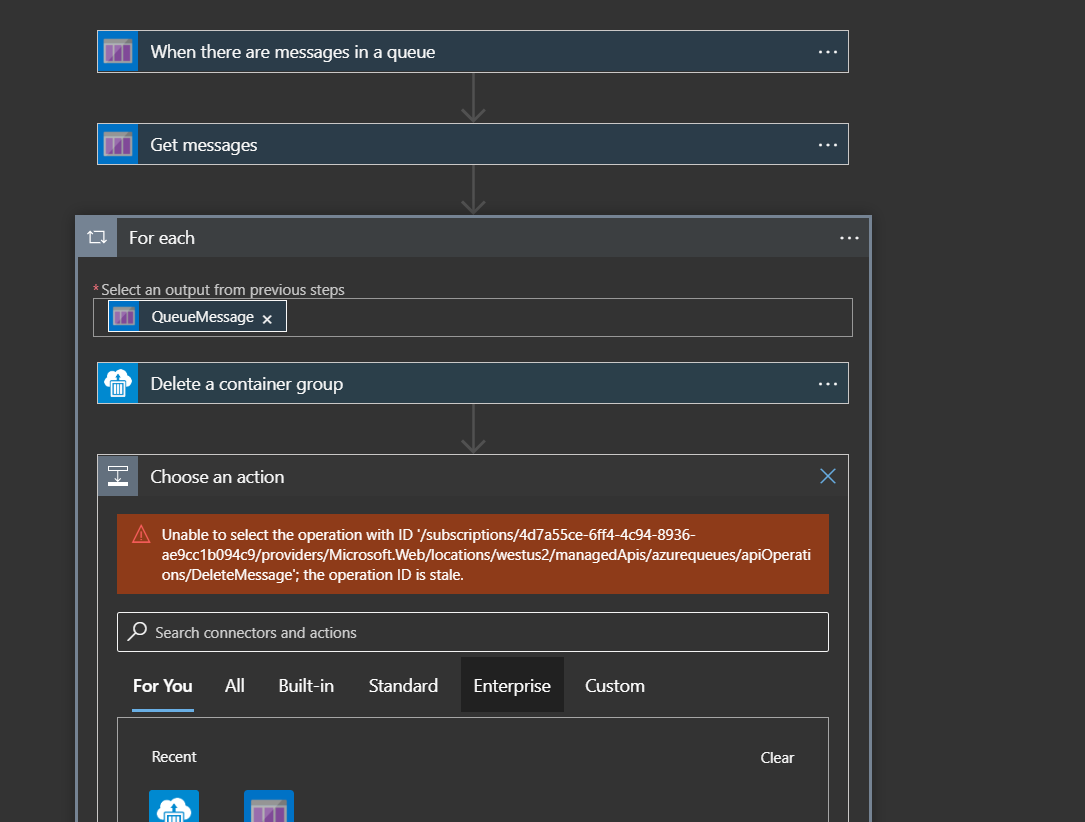Click the Recent section label

pyautogui.click(x=174, y=757)
